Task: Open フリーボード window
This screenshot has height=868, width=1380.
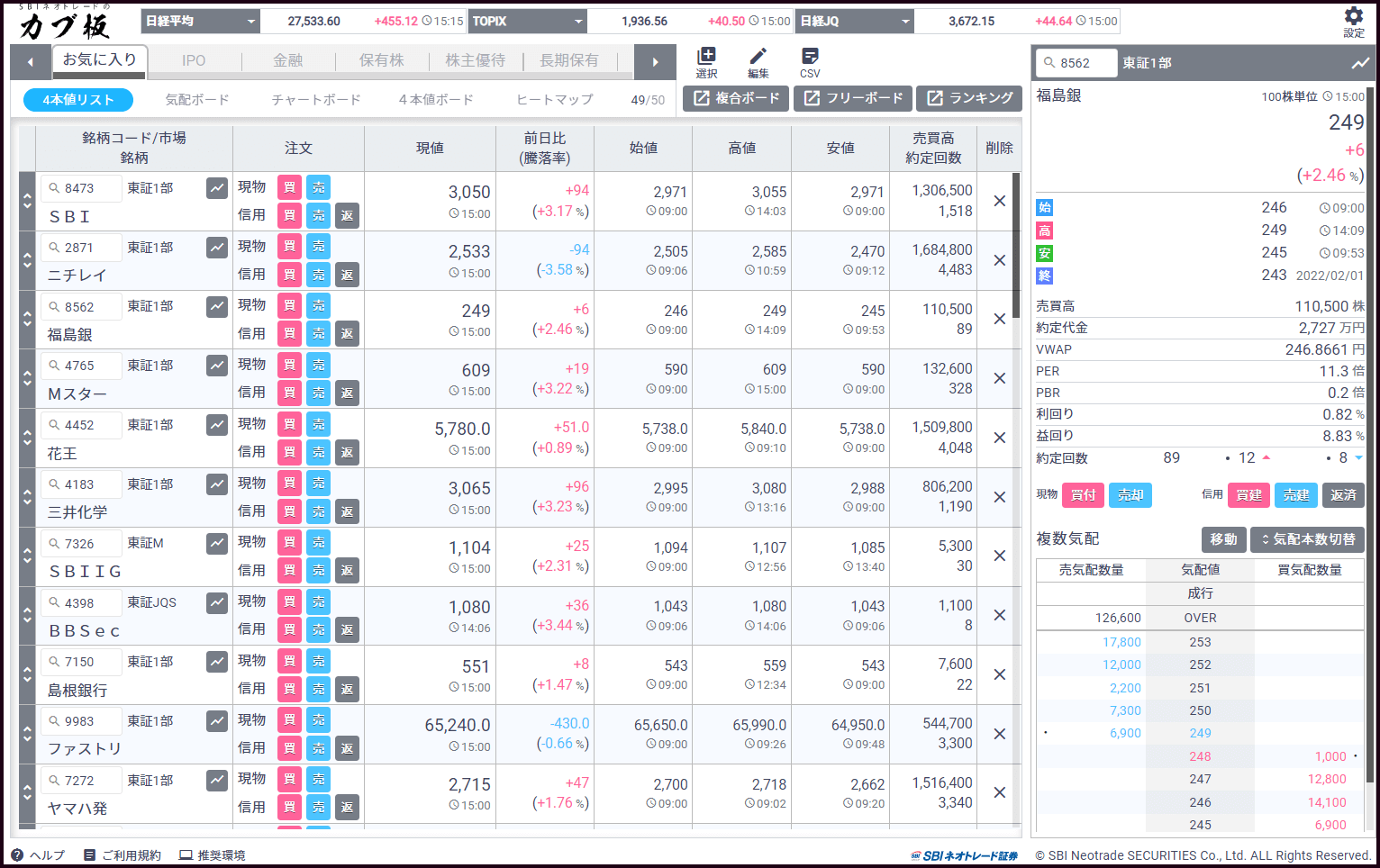Action: (x=853, y=98)
